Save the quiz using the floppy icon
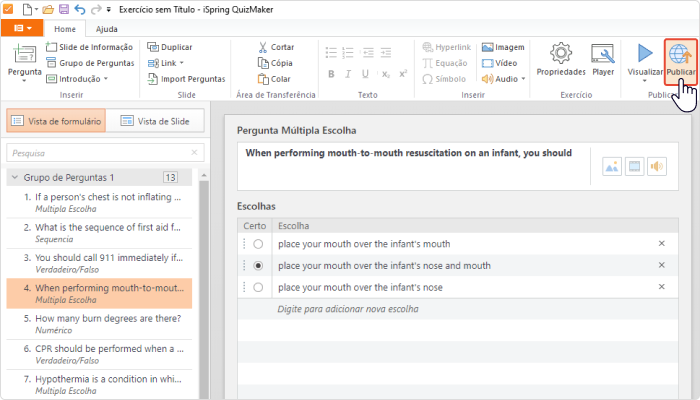 (x=64, y=9)
